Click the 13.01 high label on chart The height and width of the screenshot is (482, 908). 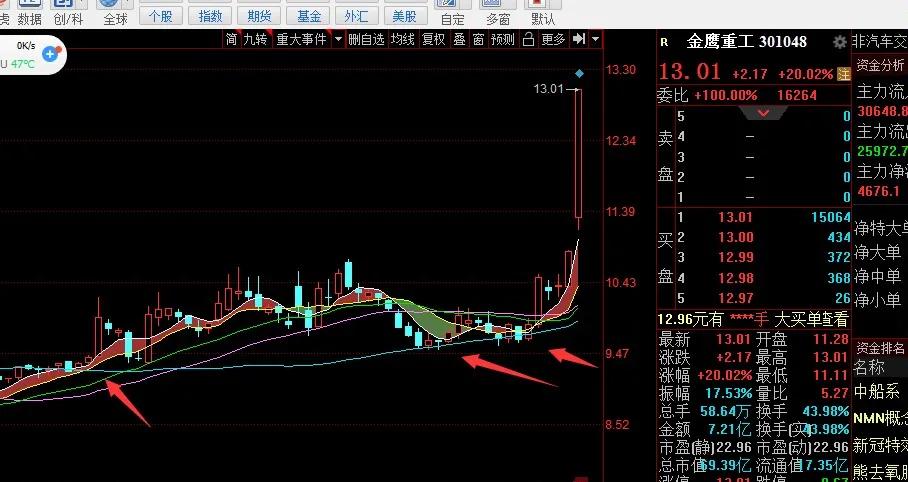tap(548, 89)
